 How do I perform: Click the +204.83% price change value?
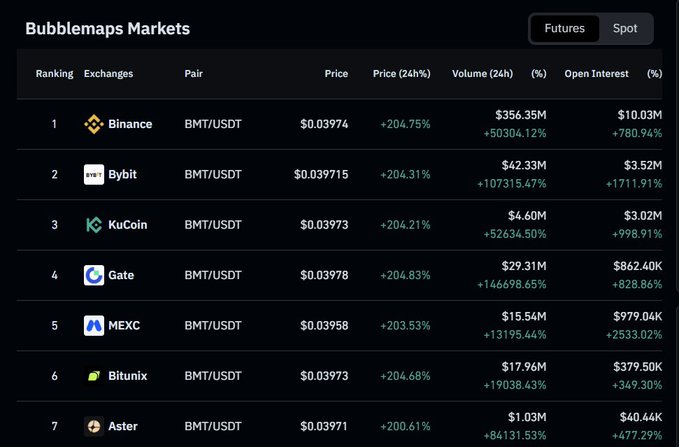click(405, 275)
